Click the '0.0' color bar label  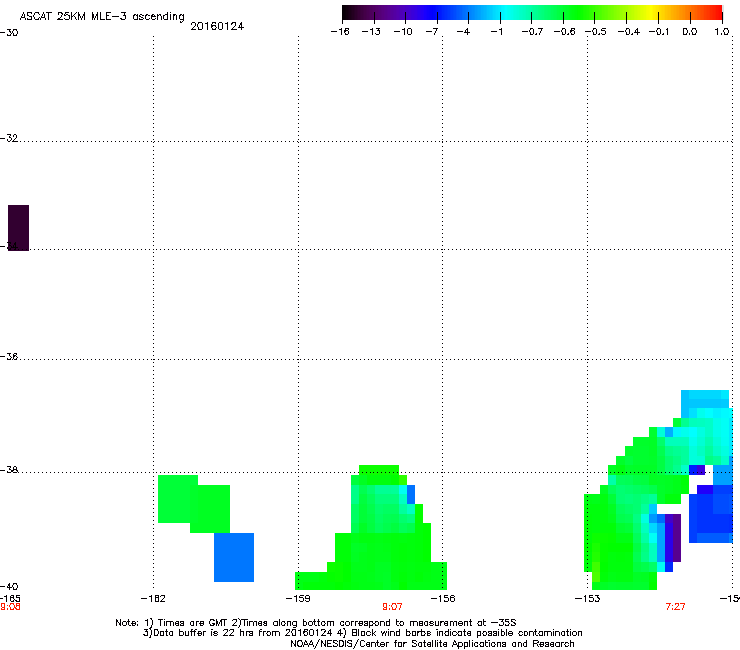(690, 32)
